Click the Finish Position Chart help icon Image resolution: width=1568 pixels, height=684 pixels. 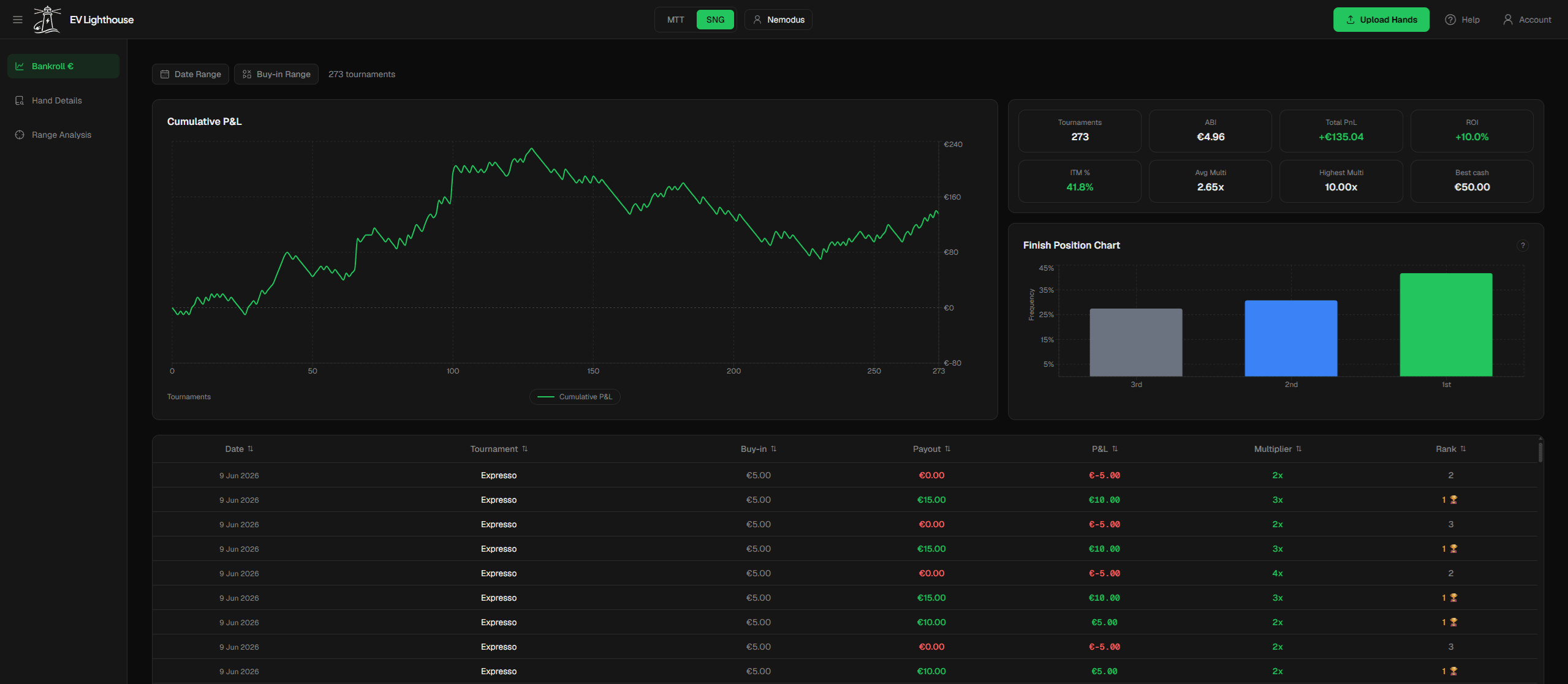[x=1523, y=246]
